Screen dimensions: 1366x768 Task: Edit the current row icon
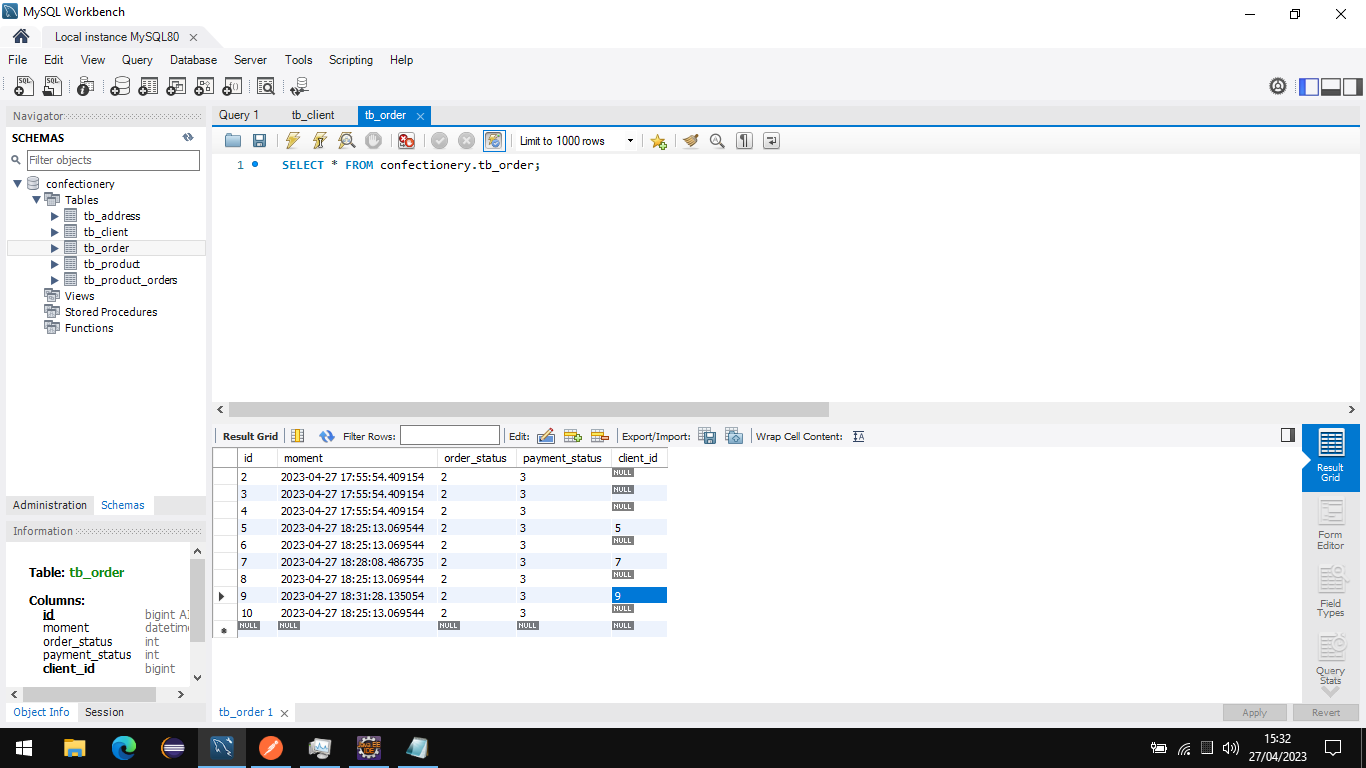click(x=546, y=436)
